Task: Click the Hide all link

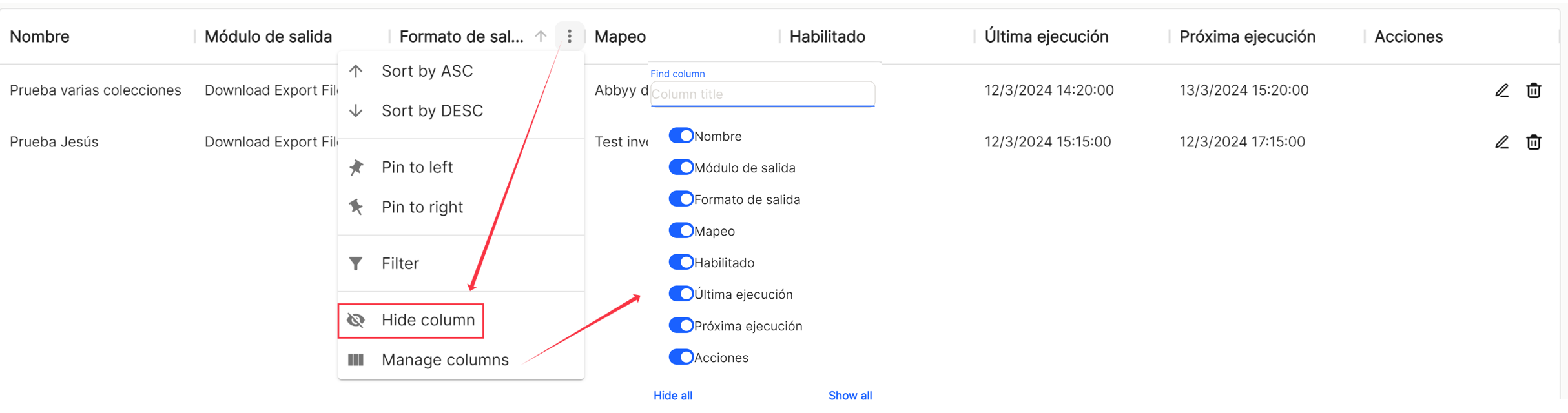Action: (x=673, y=396)
